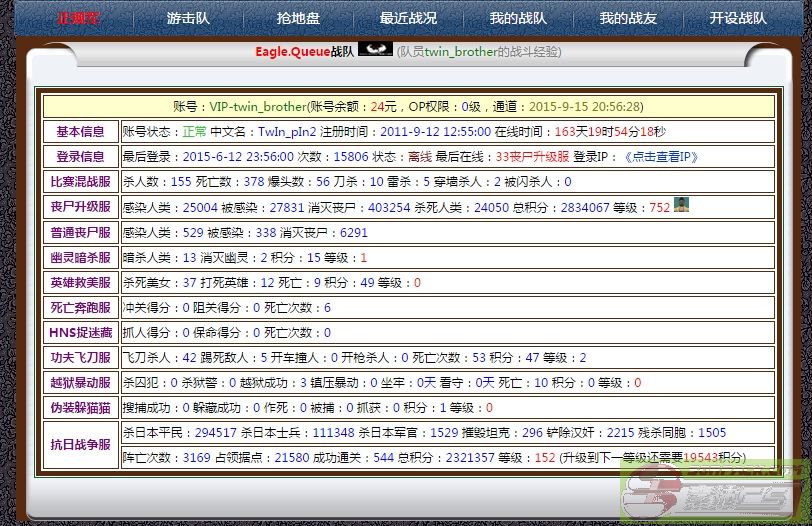
Task: Click the 丧尸升级服 category label
Action: (80, 207)
